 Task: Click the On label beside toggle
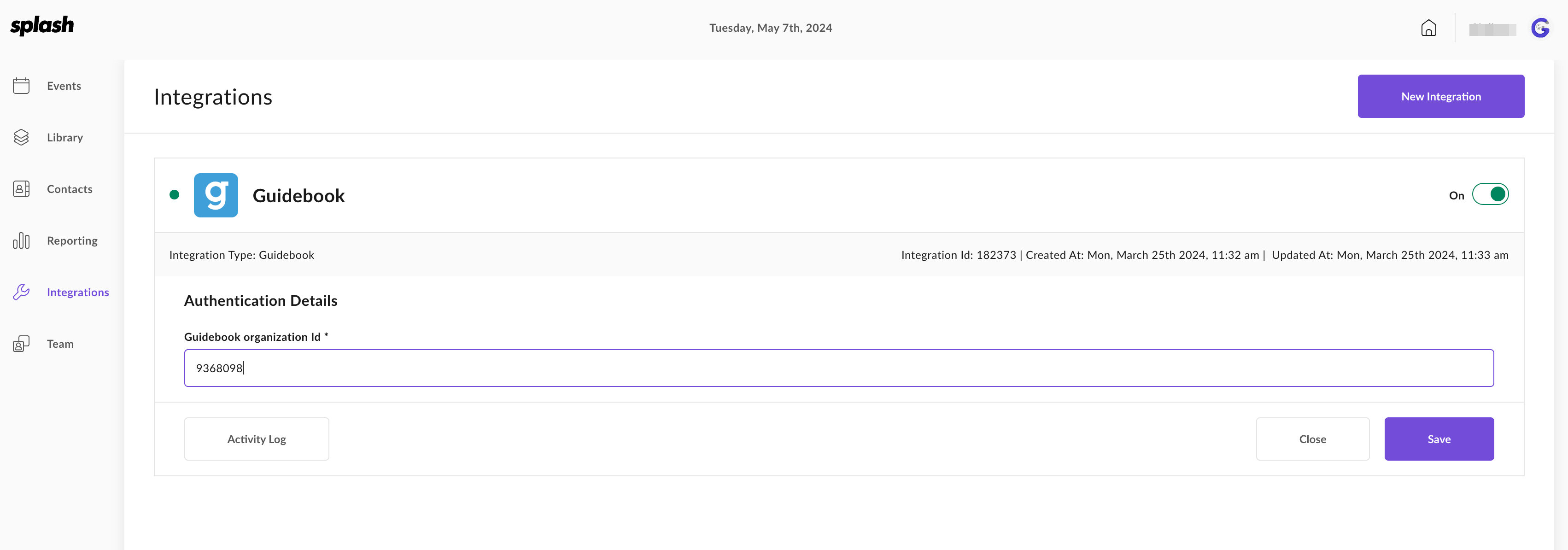coord(1456,195)
